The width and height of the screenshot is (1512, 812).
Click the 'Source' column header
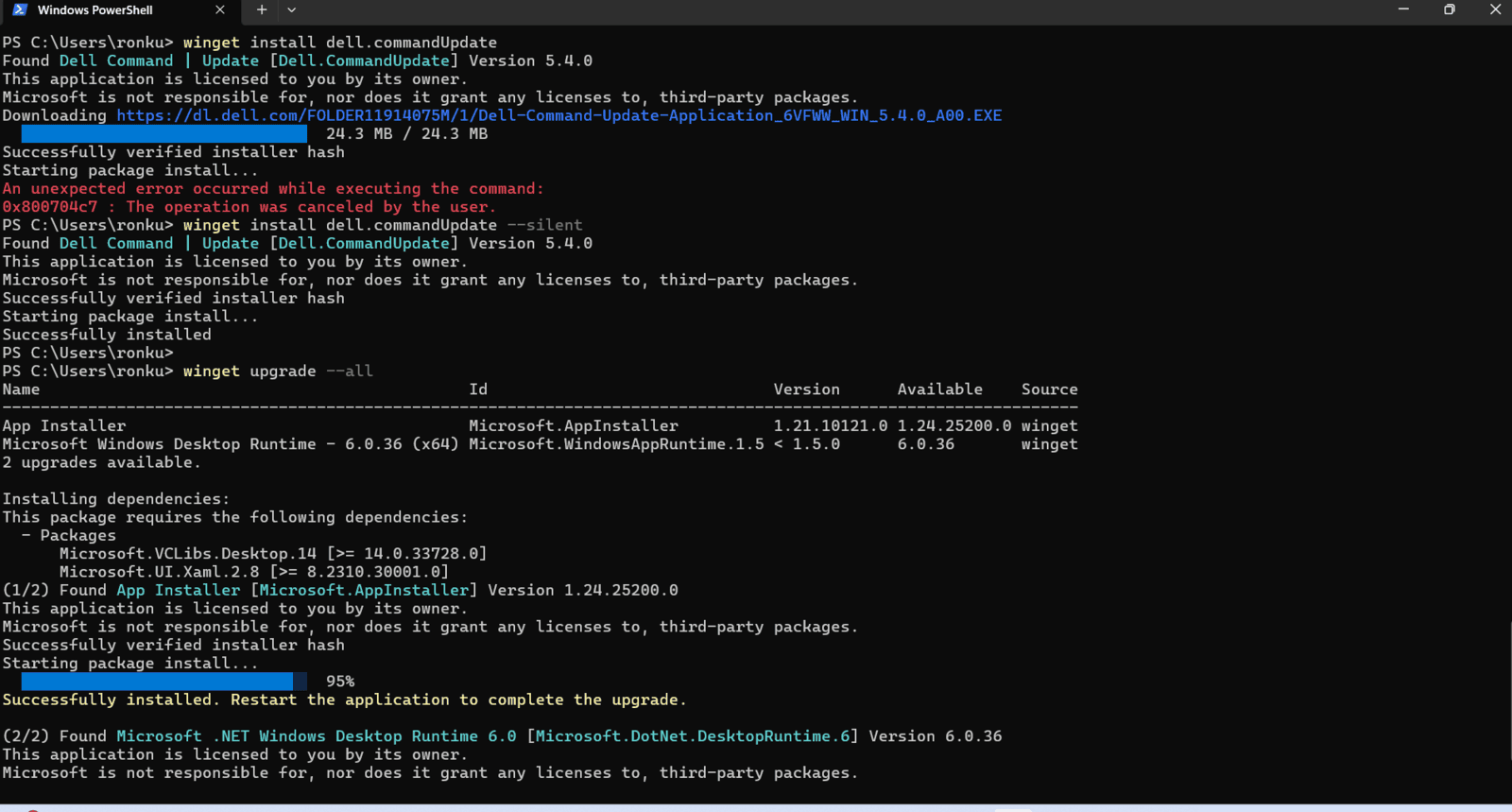click(1049, 389)
